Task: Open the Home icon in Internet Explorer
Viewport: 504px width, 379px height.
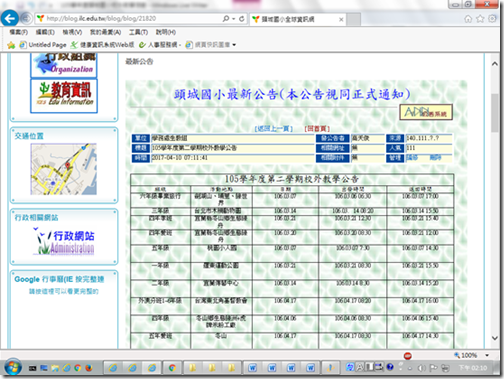Action: tap(468, 19)
